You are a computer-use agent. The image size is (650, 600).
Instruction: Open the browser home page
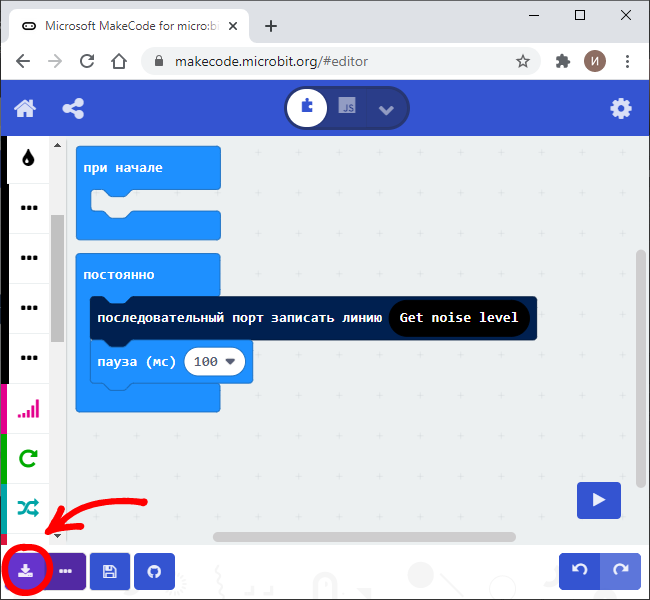(x=119, y=61)
